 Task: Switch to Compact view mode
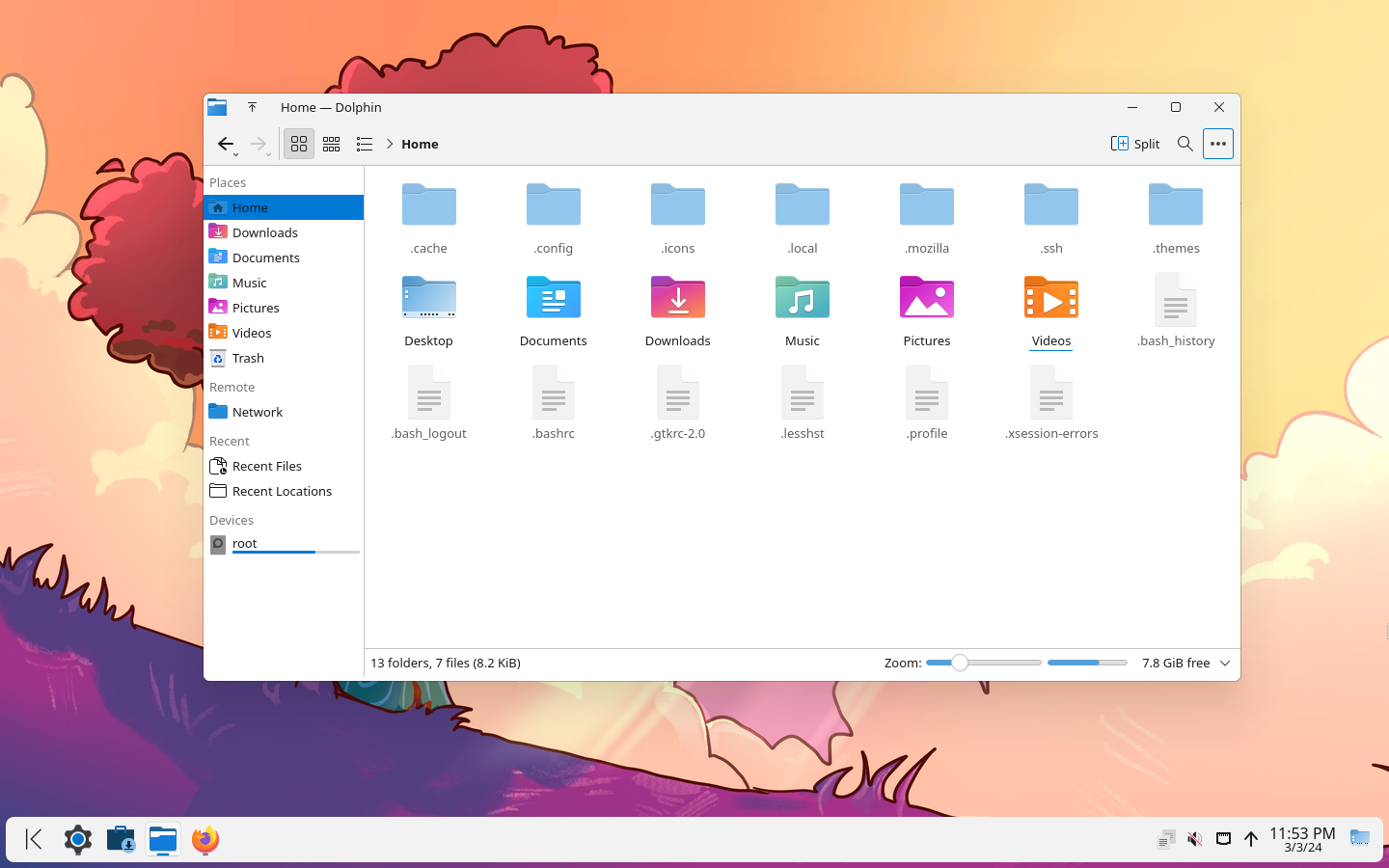(332, 144)
